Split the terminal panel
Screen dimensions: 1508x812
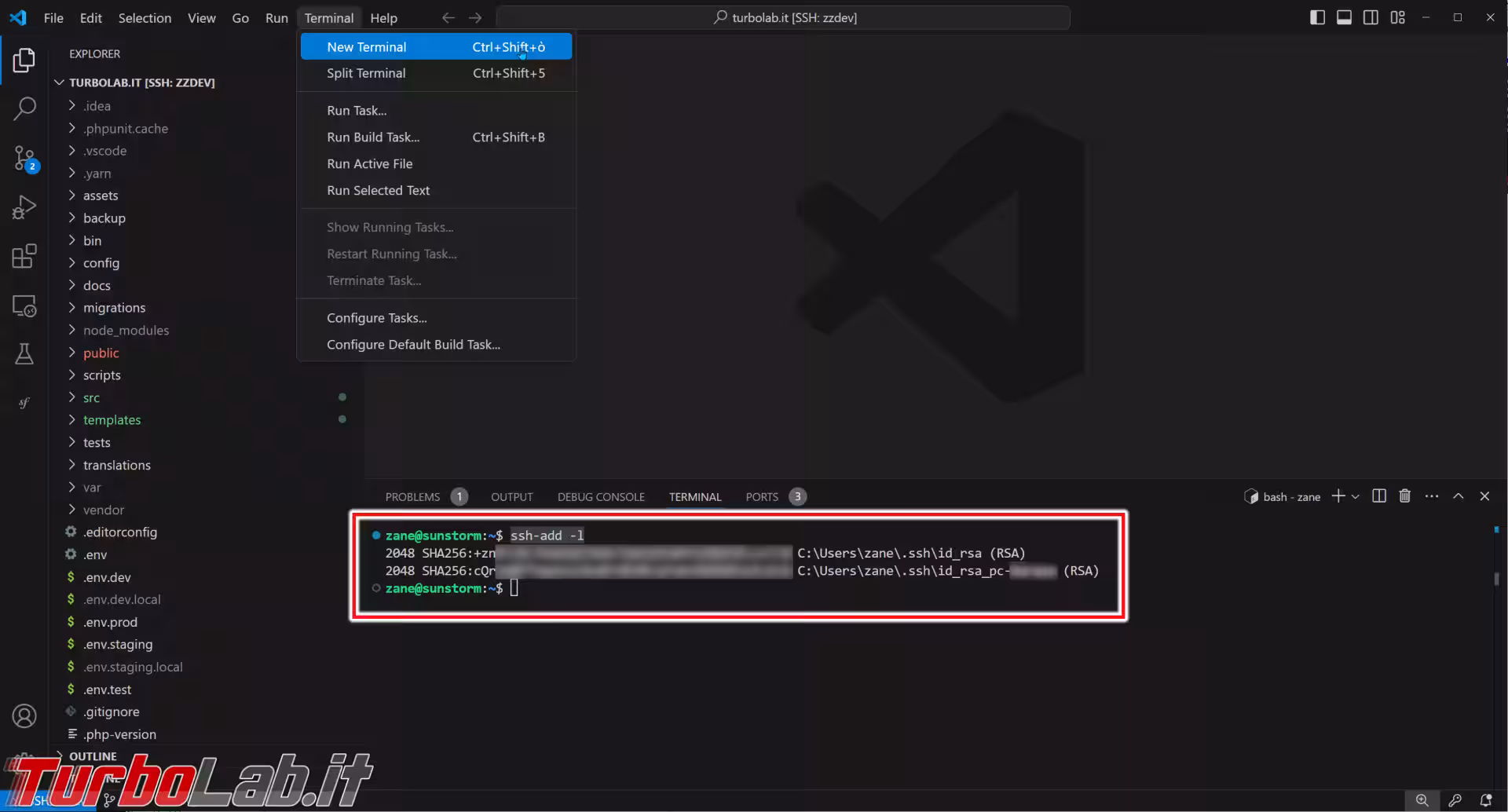tap(1378, 496)
